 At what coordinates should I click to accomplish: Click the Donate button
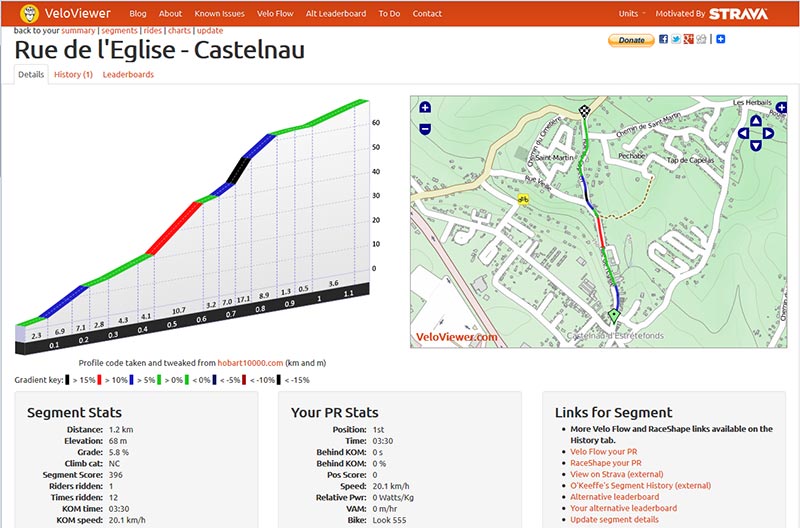pos(631,40)
